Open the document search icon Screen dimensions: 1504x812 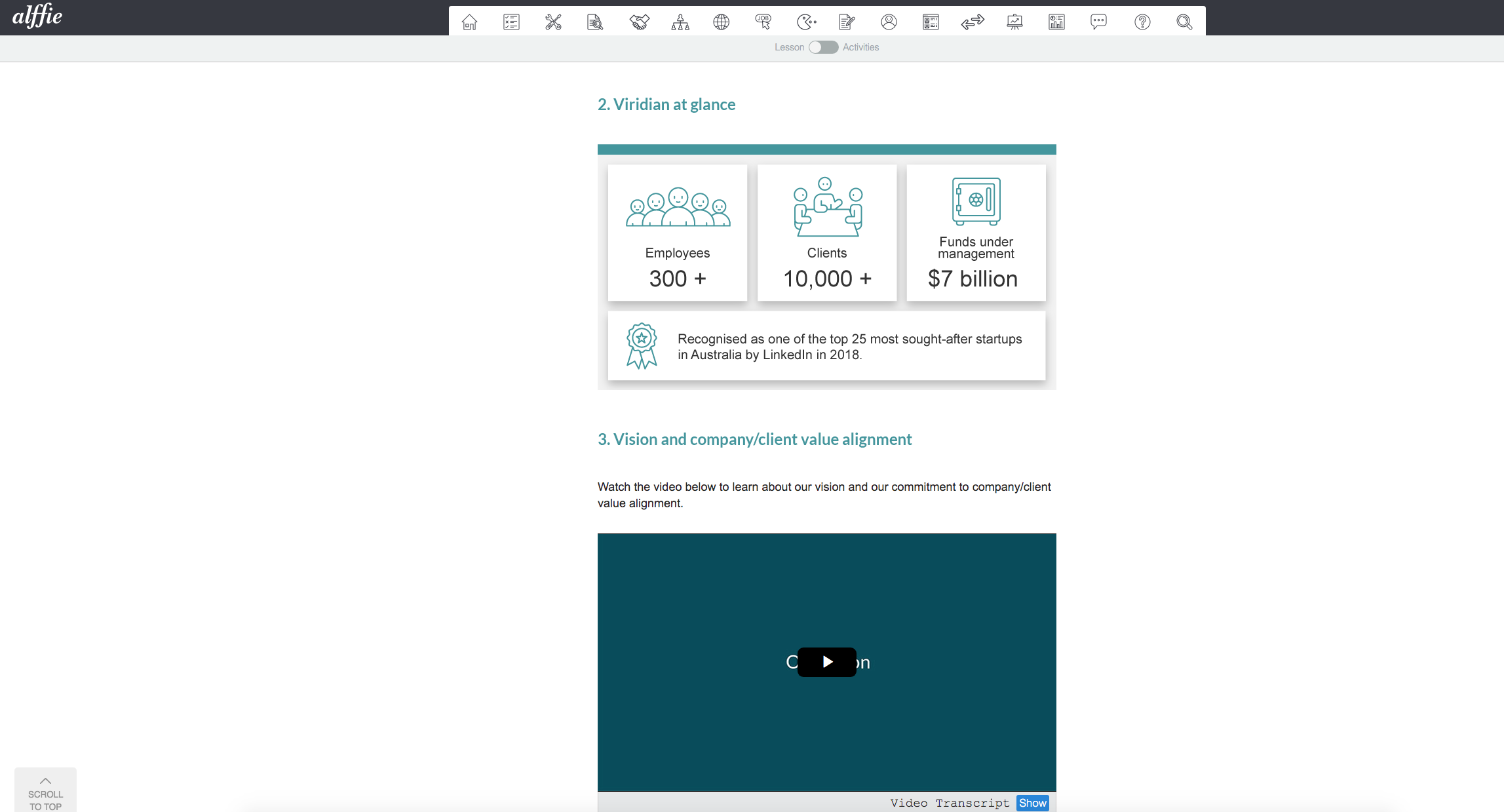(x=595, y=22)
